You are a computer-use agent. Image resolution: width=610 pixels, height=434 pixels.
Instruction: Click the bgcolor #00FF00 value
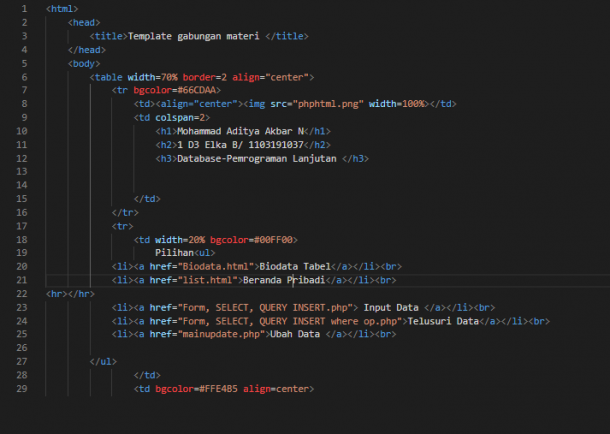tap(273, 240)
